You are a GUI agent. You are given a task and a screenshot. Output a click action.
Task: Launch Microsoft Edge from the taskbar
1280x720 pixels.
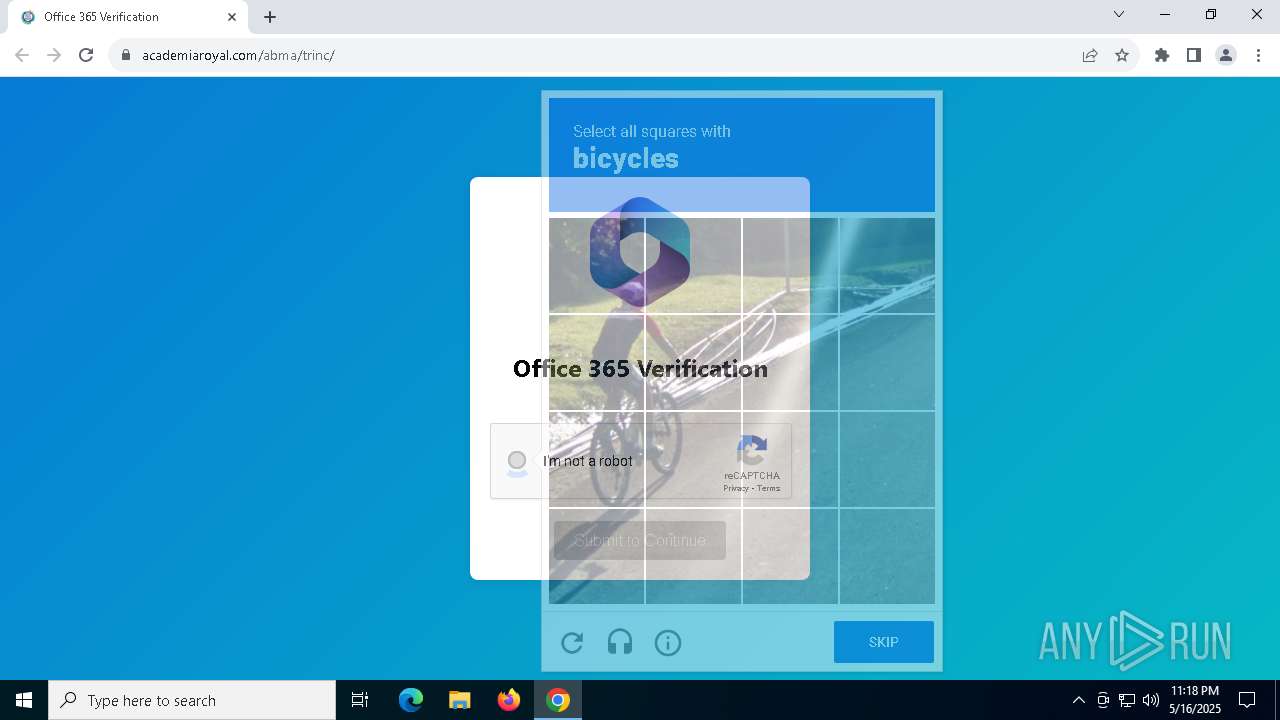[411, 700]
